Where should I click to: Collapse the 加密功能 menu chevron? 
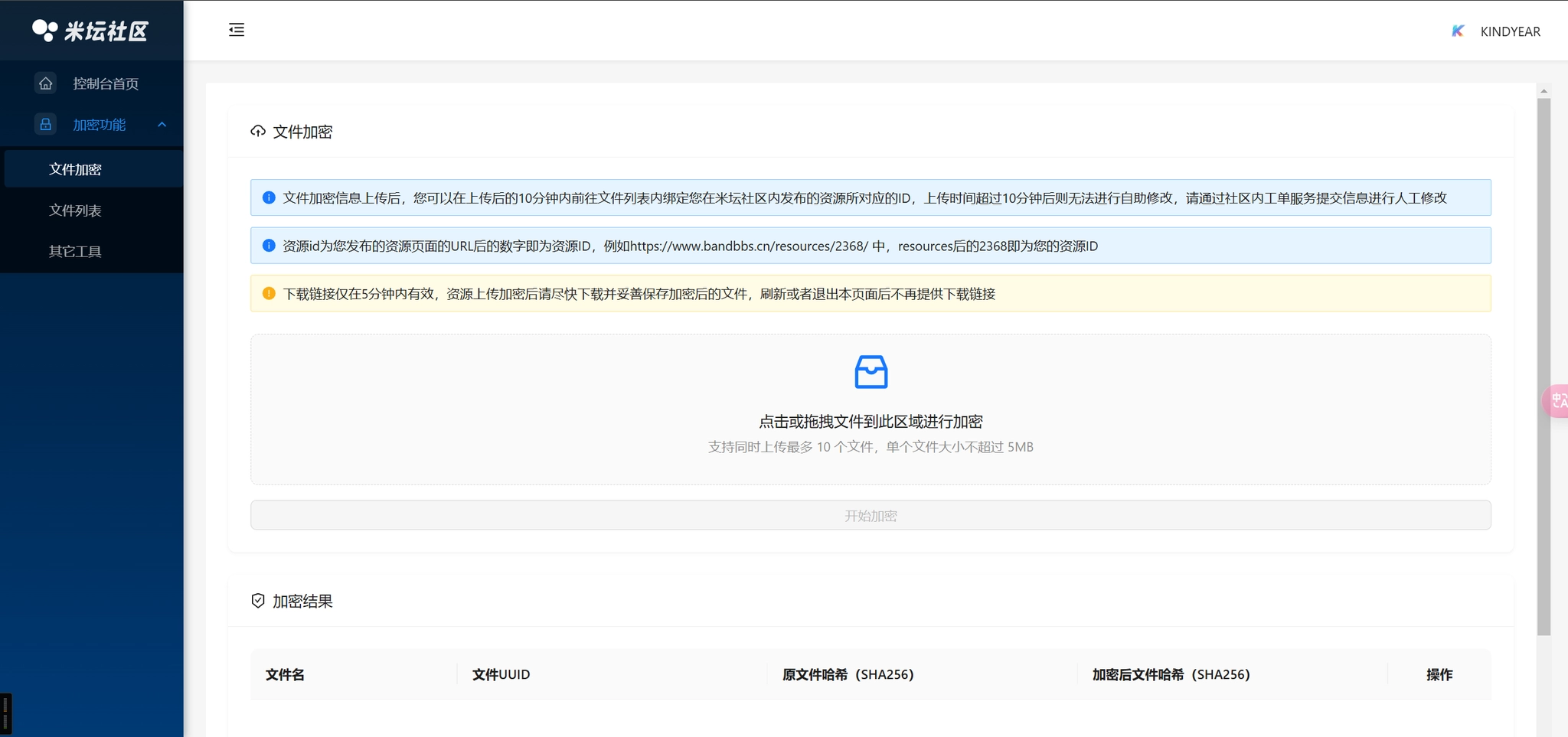pos(162,124)
